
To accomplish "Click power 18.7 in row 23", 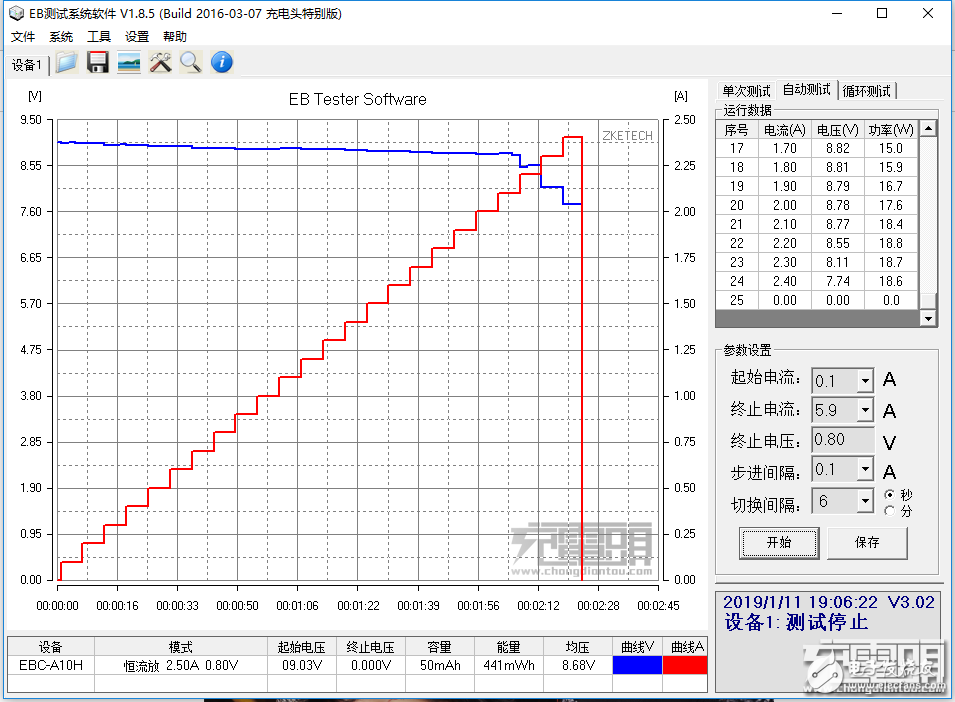I will (890, 262).
